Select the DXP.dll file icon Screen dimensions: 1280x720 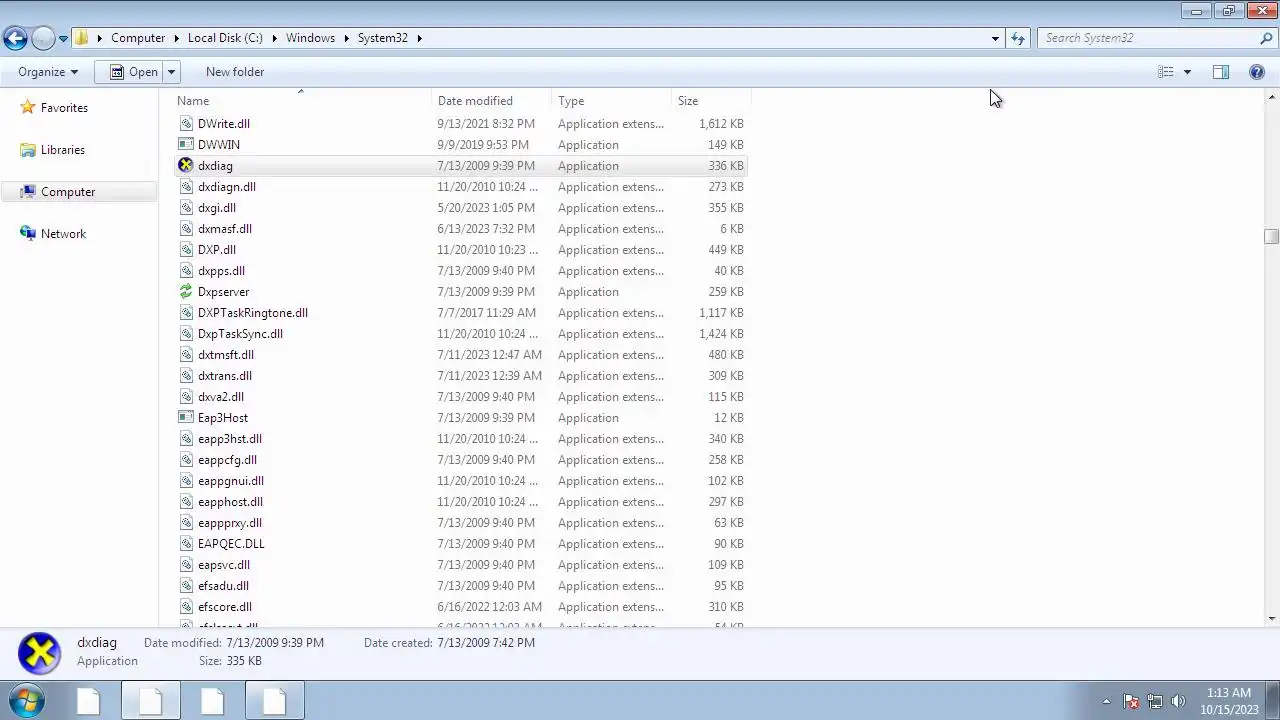[185, 250]
